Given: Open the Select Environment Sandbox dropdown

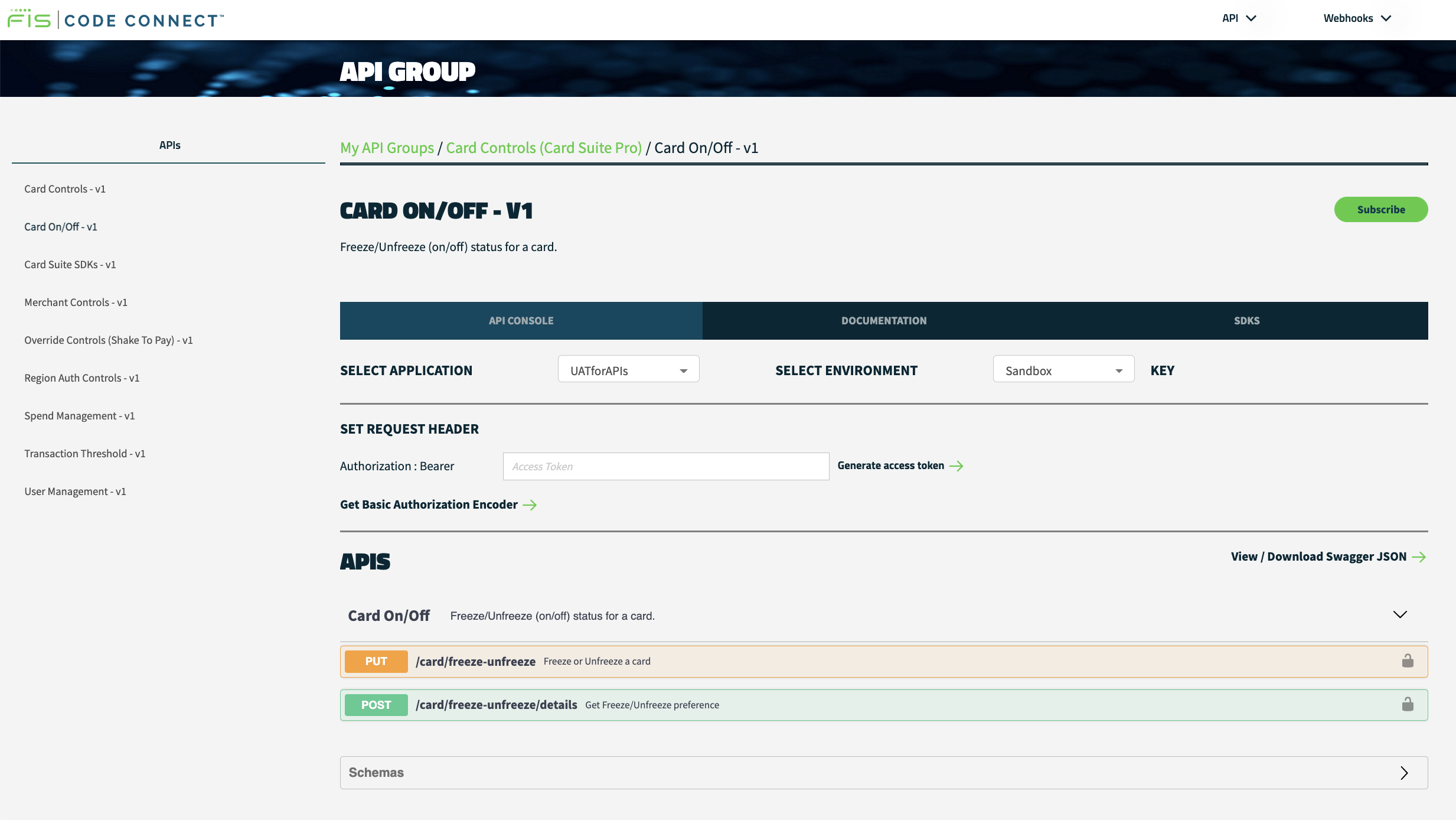Looking at the screenshot, I should (1063, 369).
